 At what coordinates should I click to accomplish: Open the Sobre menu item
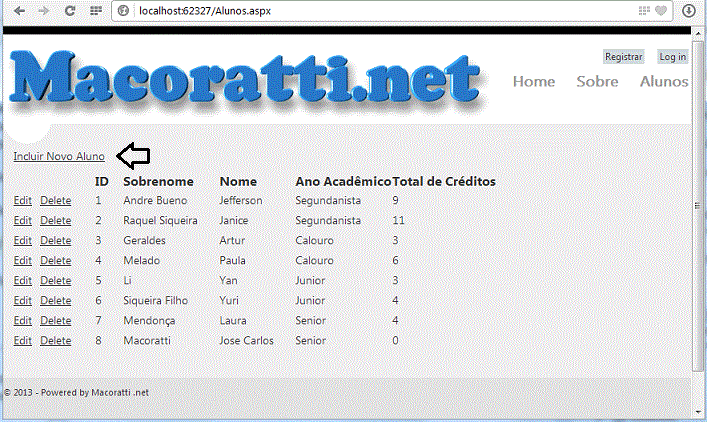point(597,82)
